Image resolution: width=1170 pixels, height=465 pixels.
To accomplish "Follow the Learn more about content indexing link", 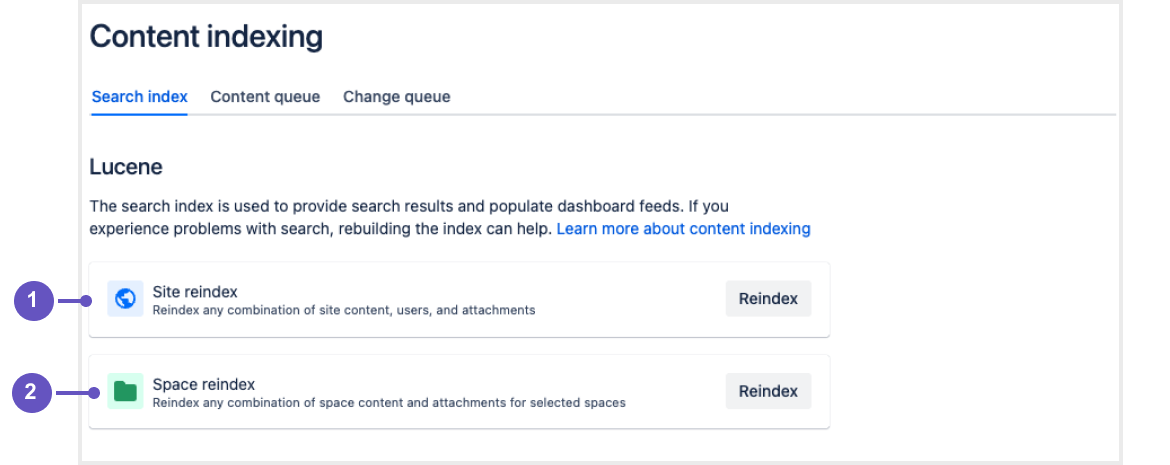I will 683,229.
